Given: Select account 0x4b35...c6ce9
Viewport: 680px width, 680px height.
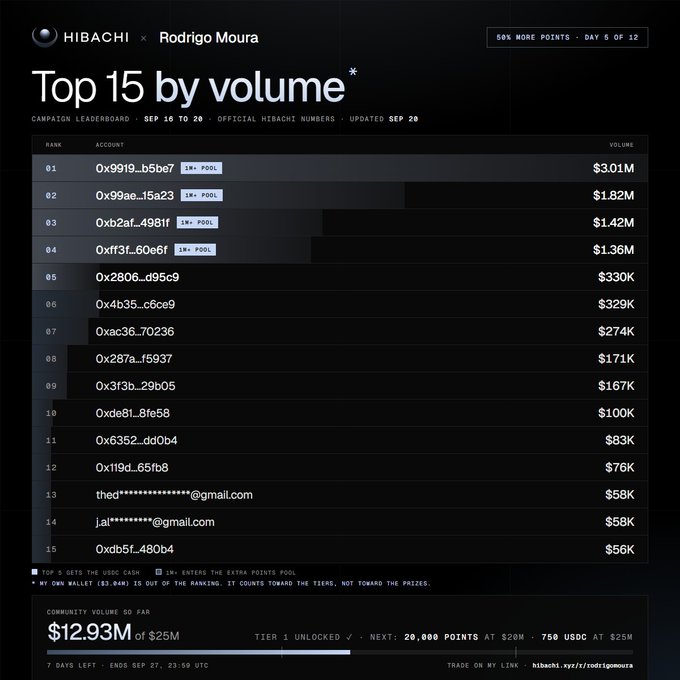Looking at the screenshot, I should click(135, 304).
